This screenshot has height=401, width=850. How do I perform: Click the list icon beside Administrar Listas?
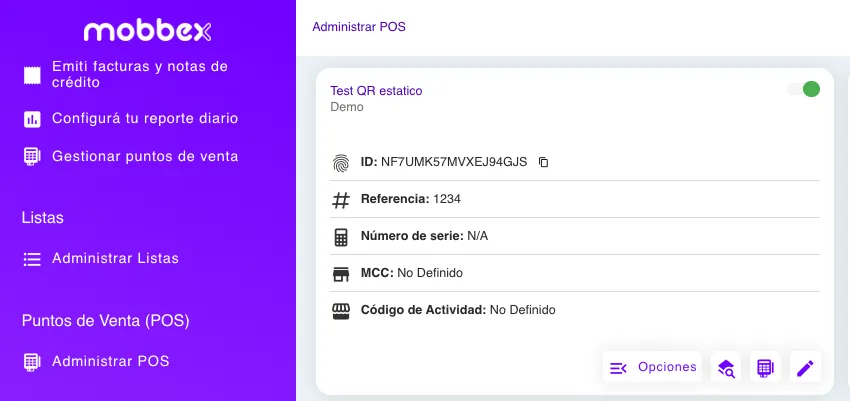tap(32, 259)
